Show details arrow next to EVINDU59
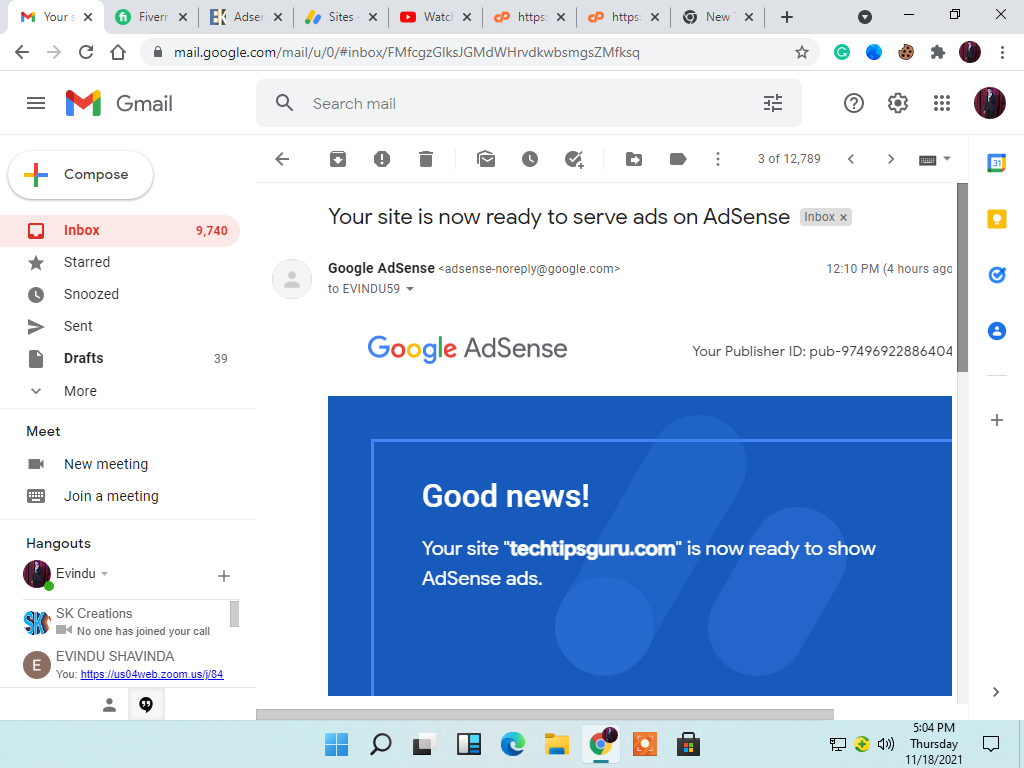 click(x=410, y=289)
